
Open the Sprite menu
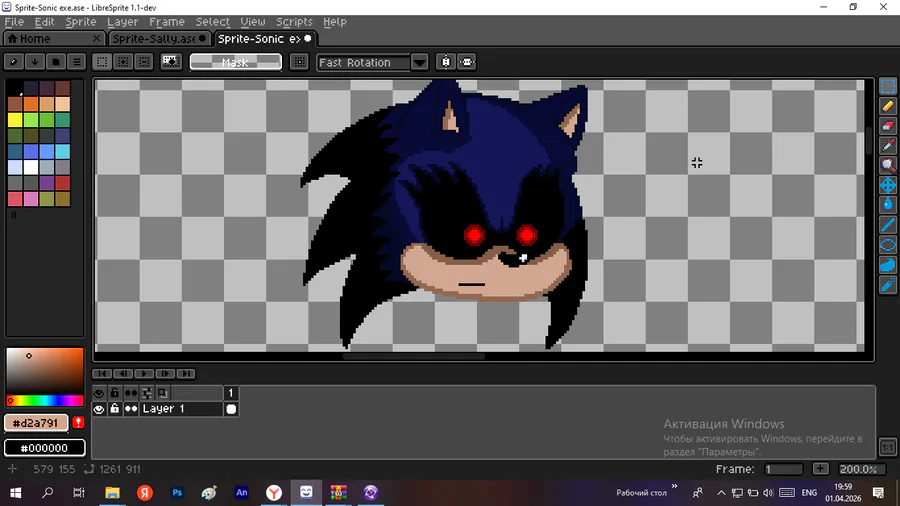[80, 22]
